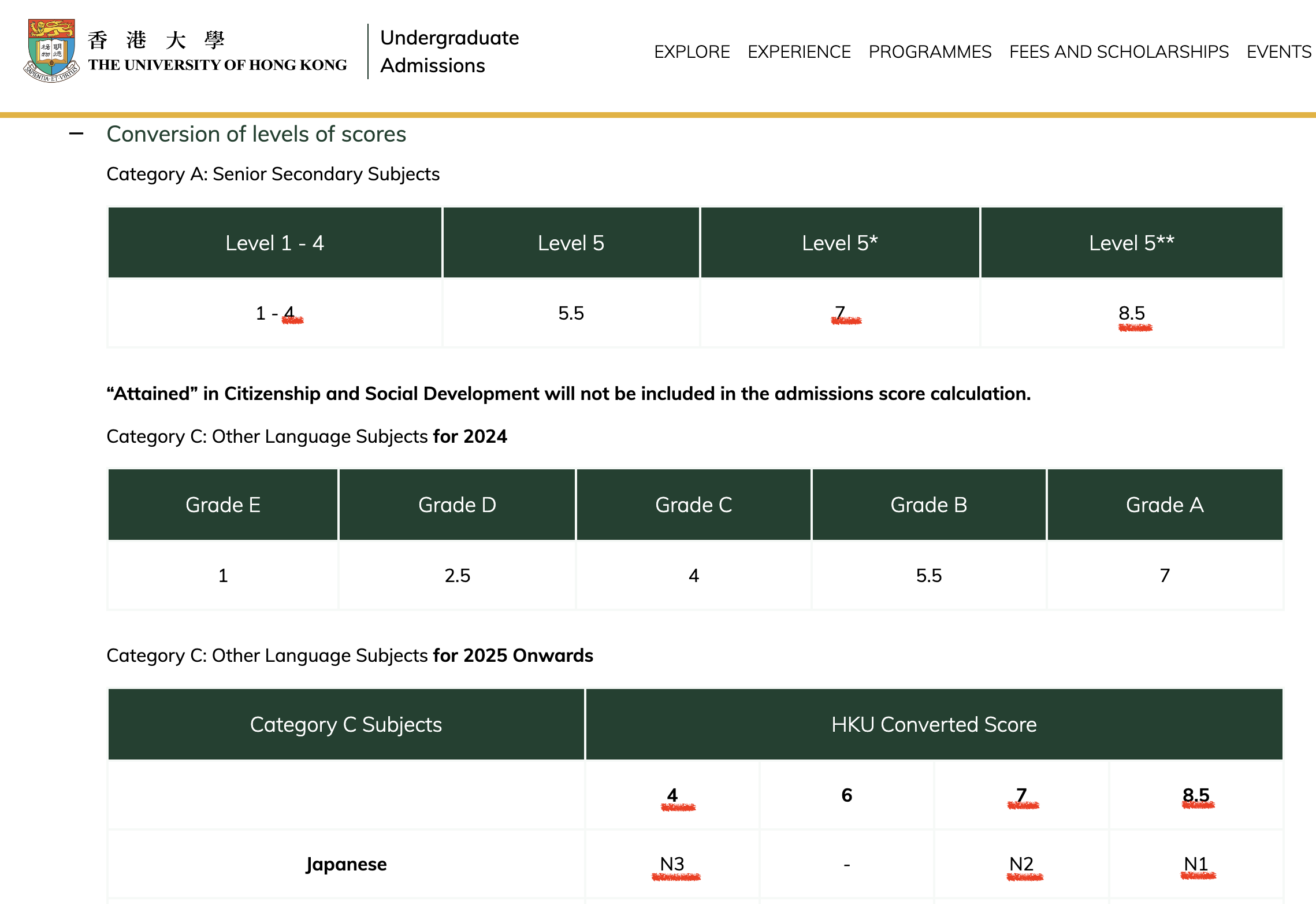Click the Grade E header cell
The image size is (1316, 904).
[x=223, y=505]
